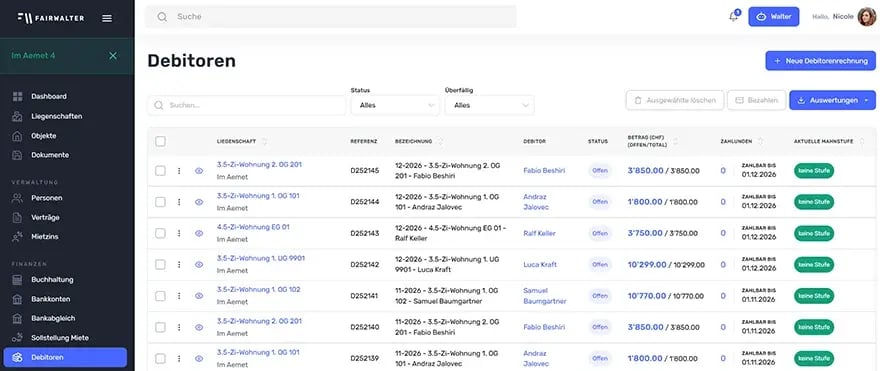Open Bankkonten in the sidebar
Screen dimensions: 880x371
51,299
